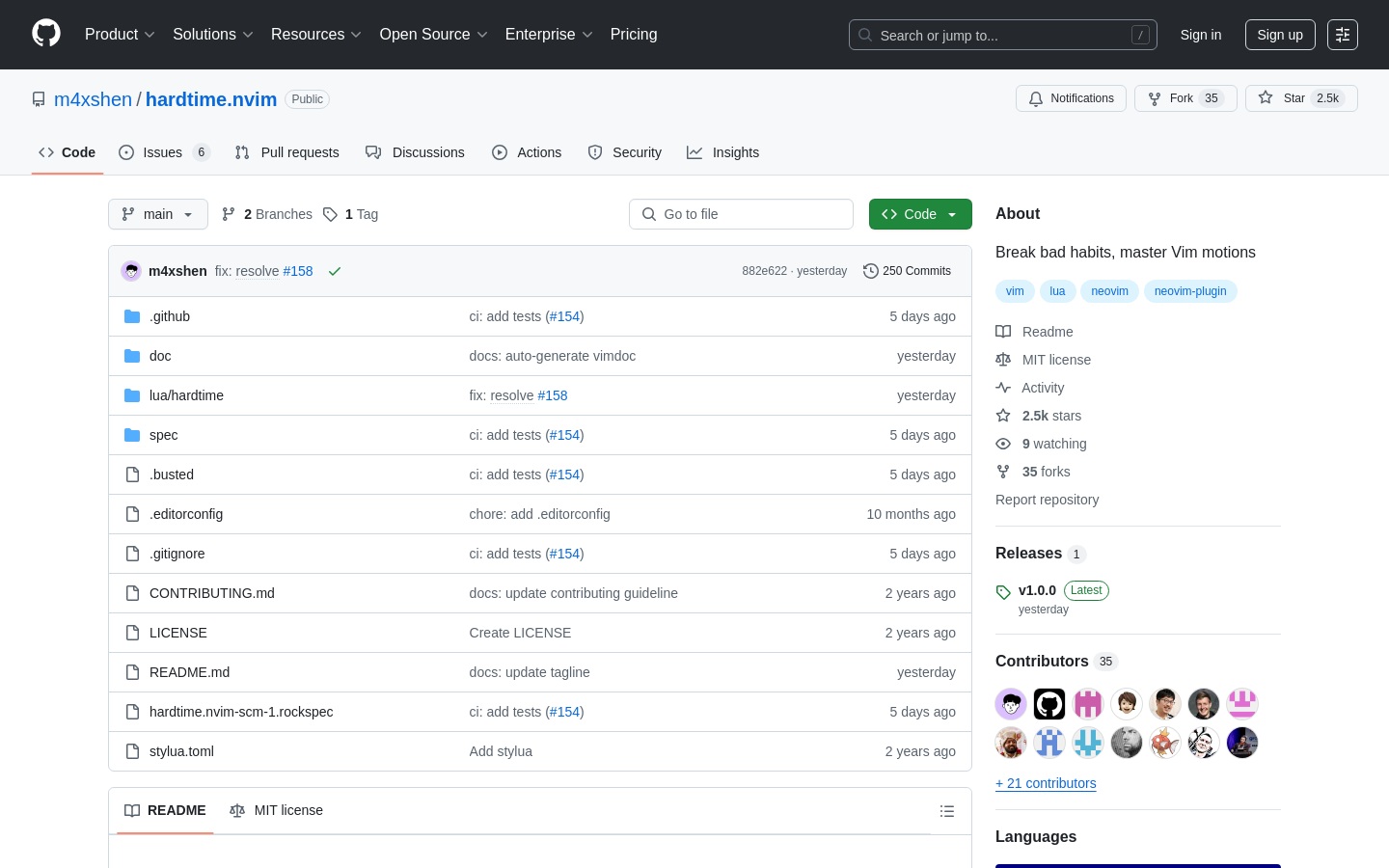Screen dimensions: 1389x868
Task: Expand the main branch selector
Action: coord(158,214)
